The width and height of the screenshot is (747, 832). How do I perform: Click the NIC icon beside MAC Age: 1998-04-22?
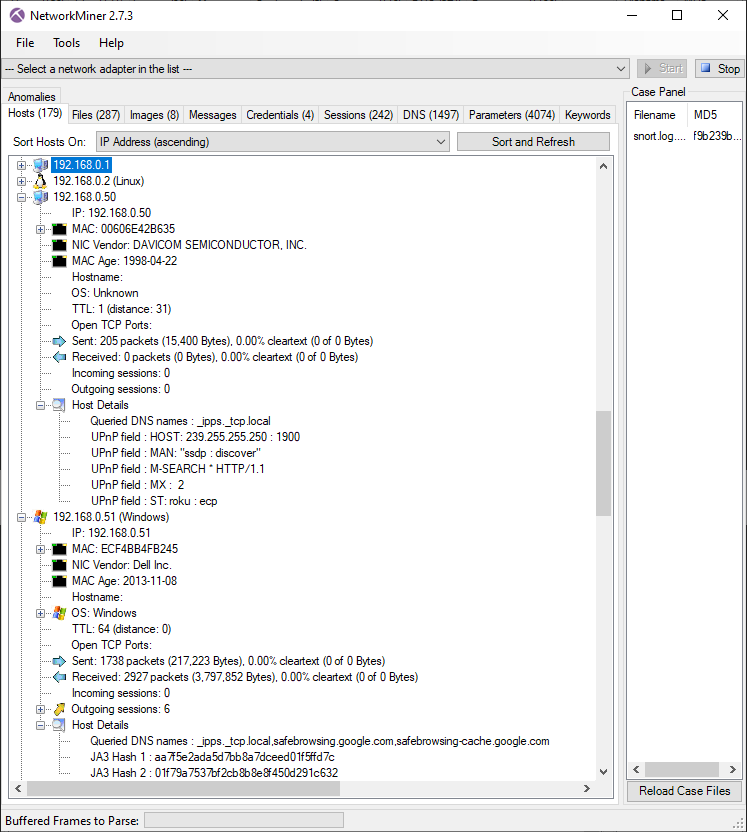point(59,261)
